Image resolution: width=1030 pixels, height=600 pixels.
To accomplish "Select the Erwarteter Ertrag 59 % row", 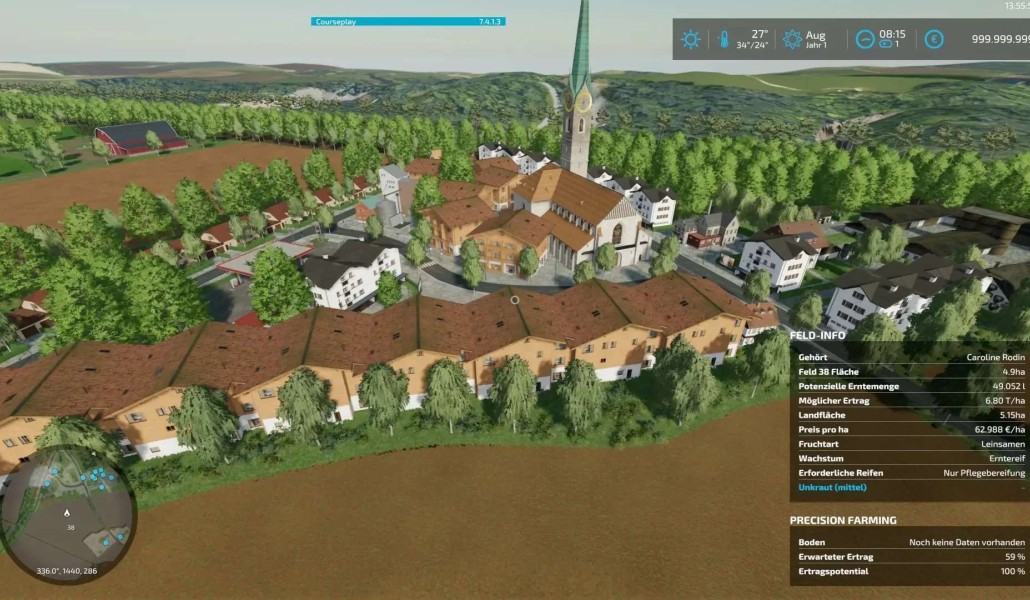I will pos(911,557).
